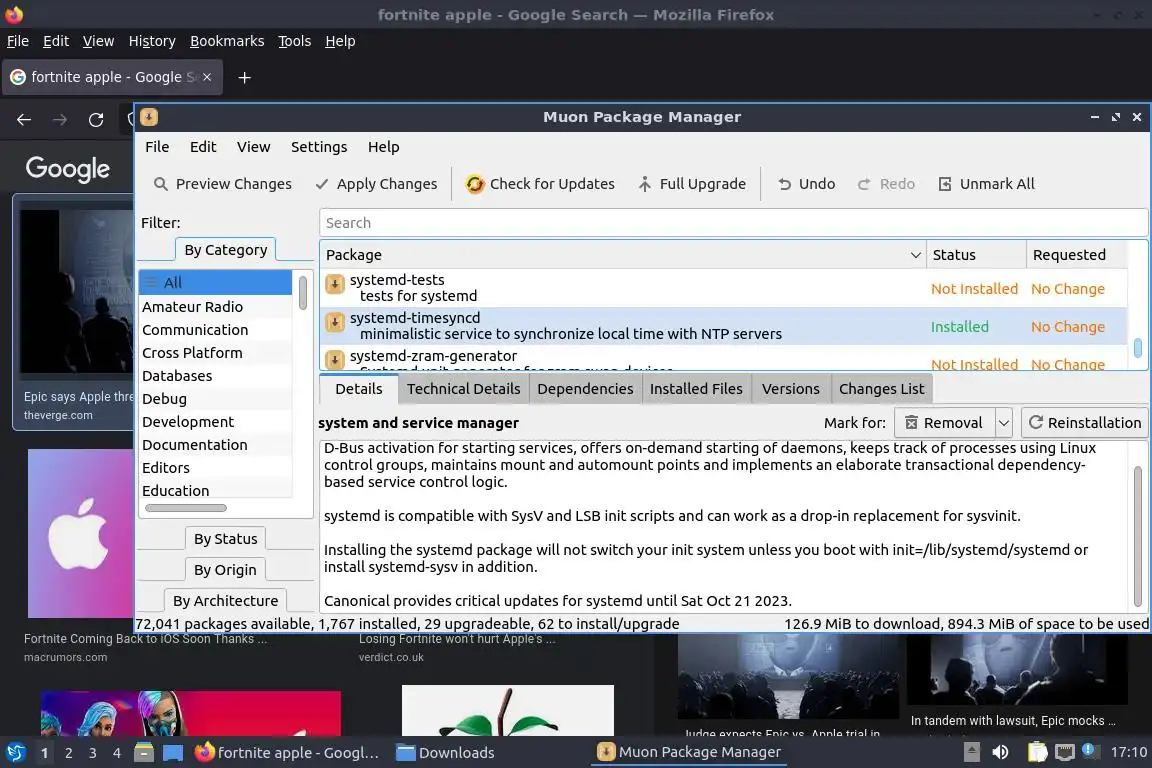This screenshot has height=768, width=1152.
Task: Expand the By Status filter section
Action: point(226,539)
